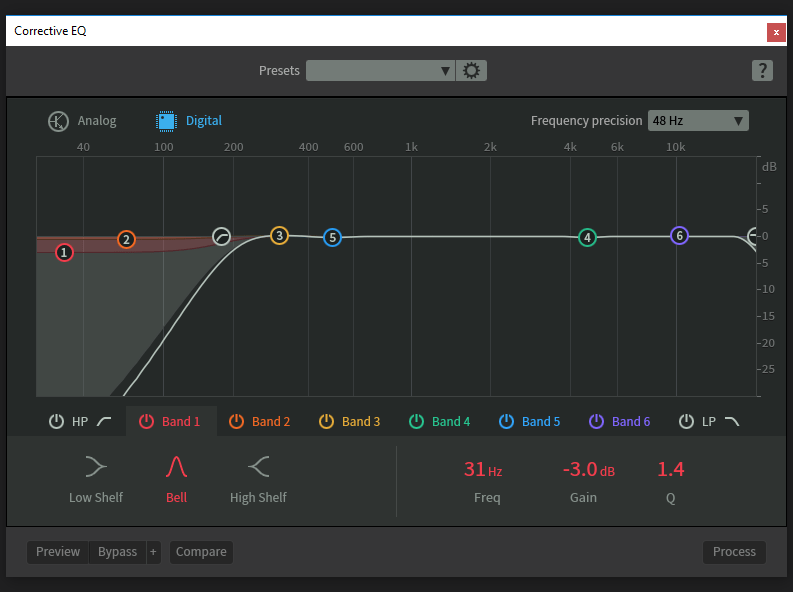Open help with the question mark icon
This screenshot has height=592, width=793.
pyautogui.click(x=762, y=70)
